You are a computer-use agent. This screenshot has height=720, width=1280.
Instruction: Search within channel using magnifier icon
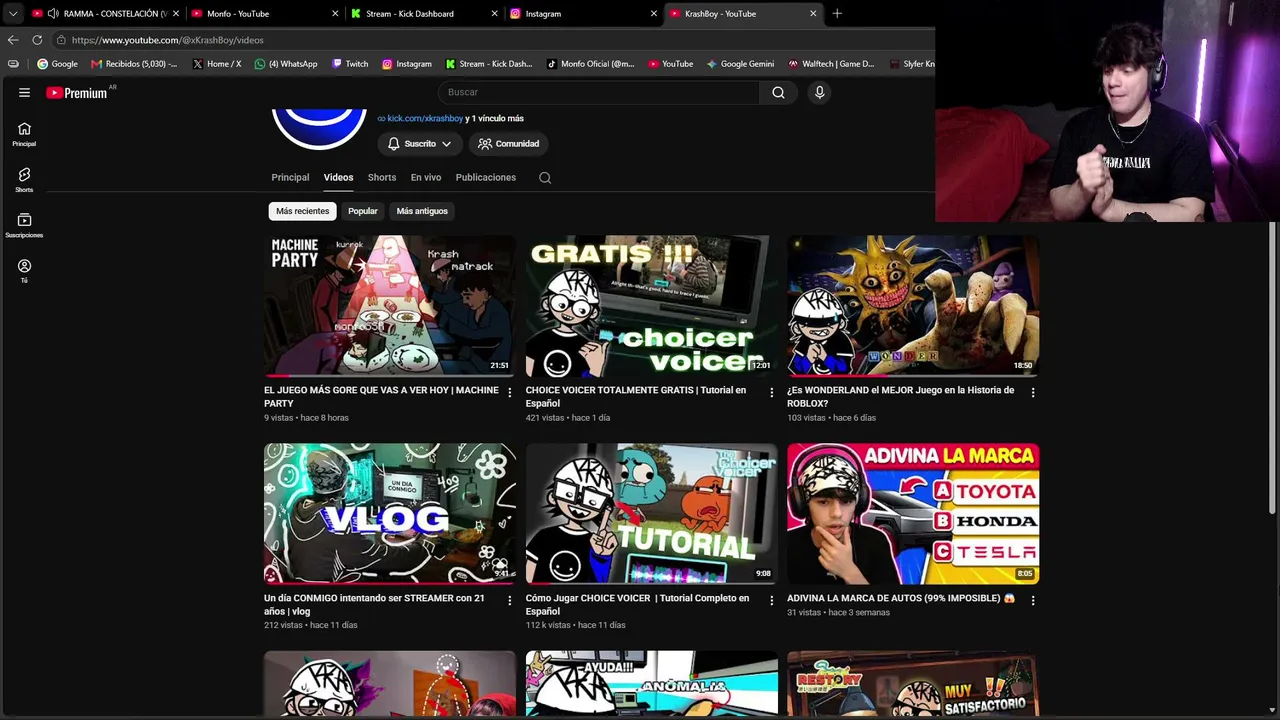545,178
